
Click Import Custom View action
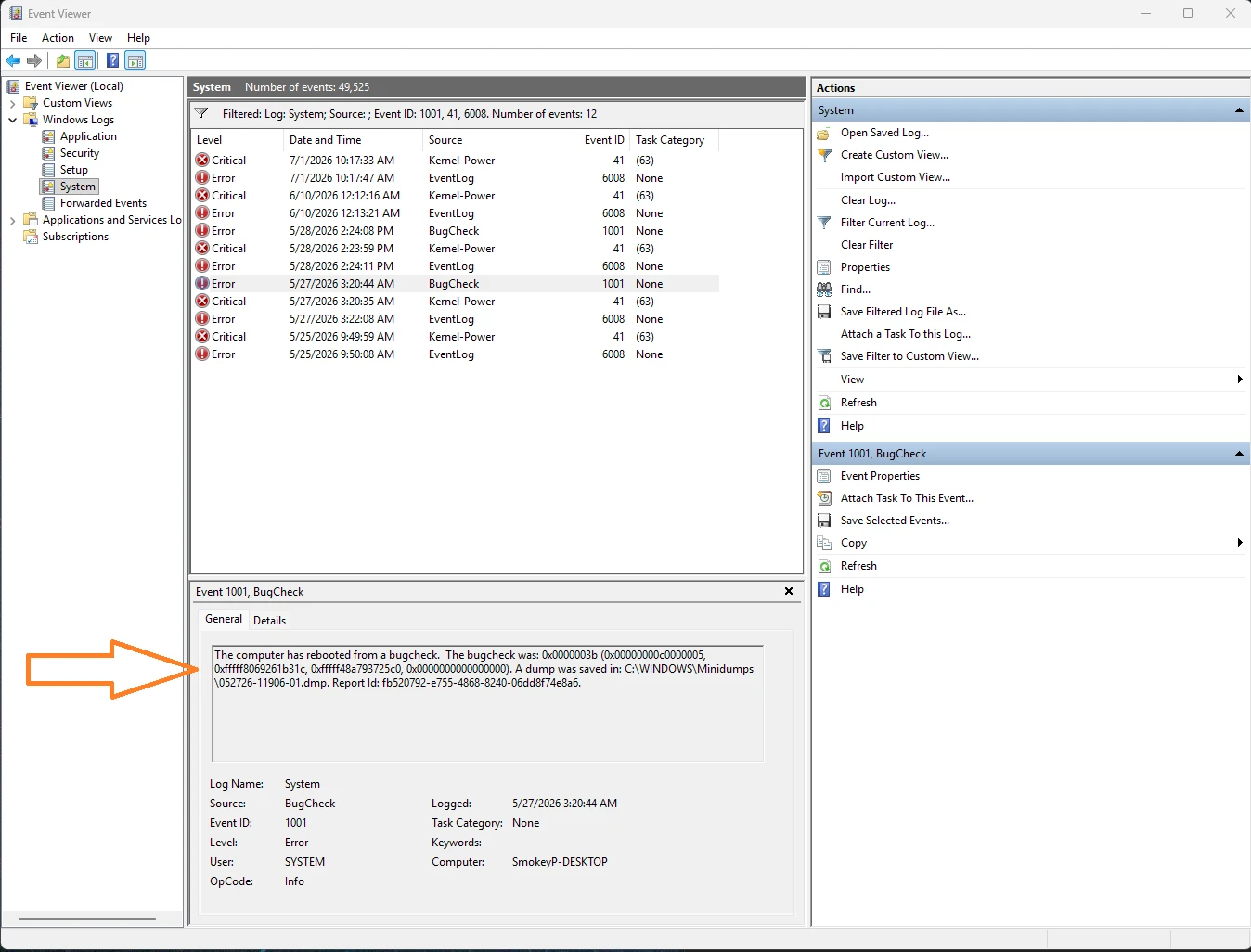[896, 177]
